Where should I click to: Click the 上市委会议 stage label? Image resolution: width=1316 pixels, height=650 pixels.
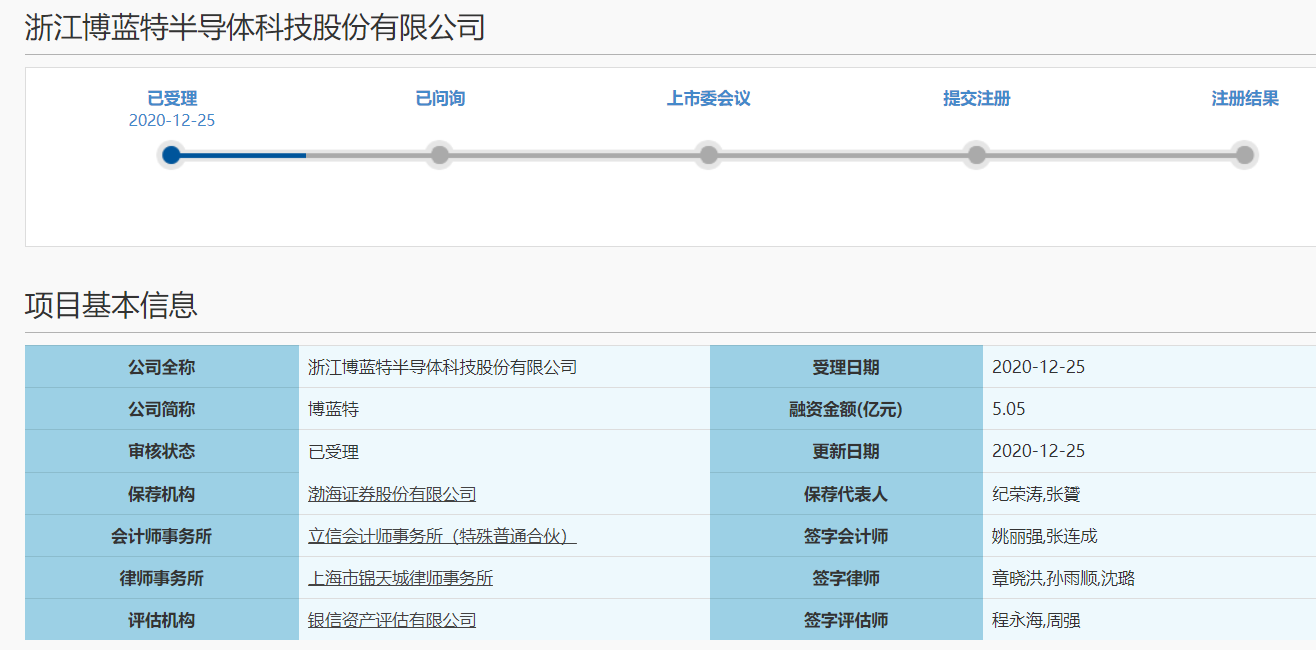pos(708,98)
